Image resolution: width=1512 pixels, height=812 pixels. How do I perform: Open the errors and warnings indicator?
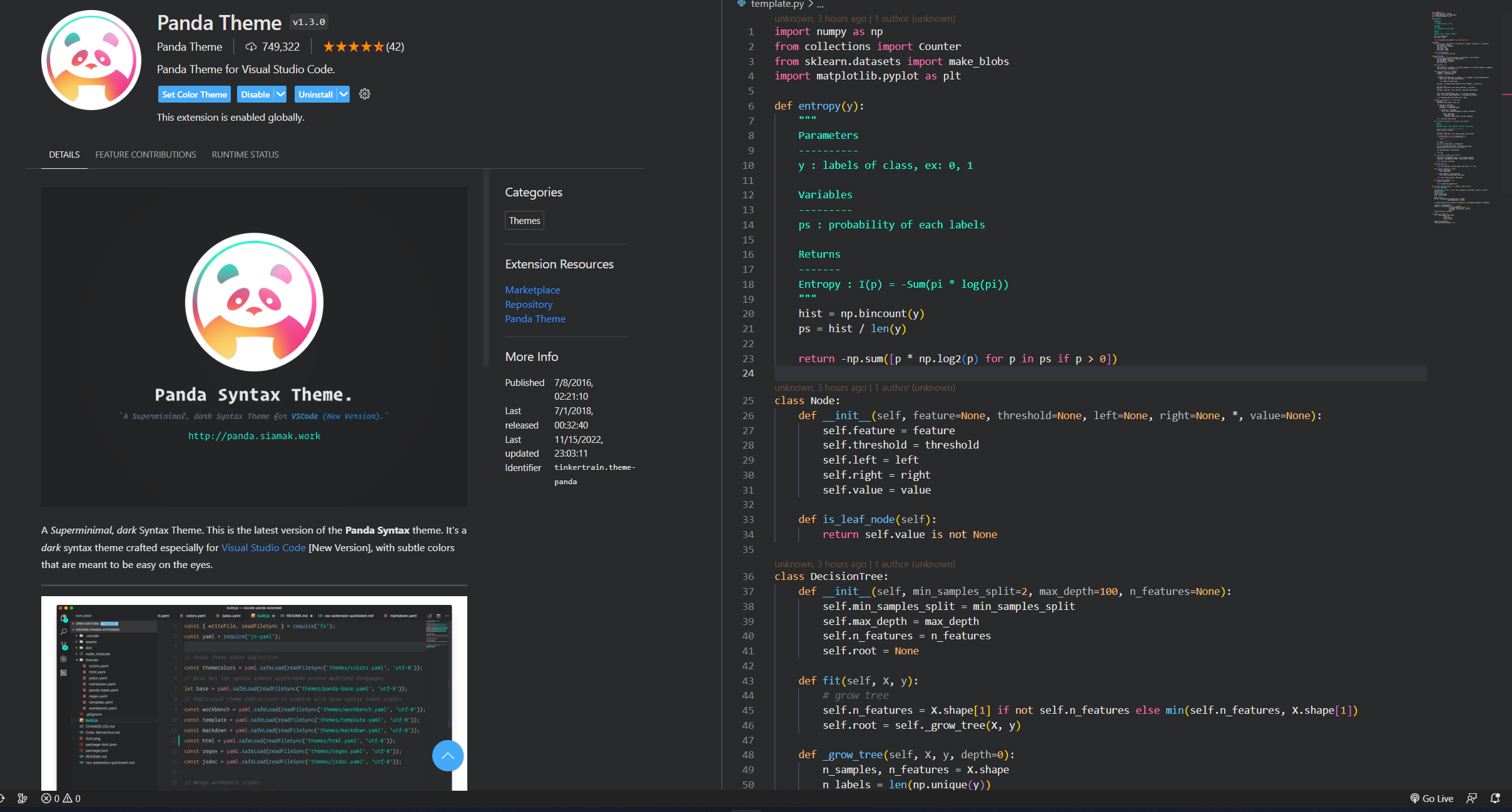click(x=61, y=798)
